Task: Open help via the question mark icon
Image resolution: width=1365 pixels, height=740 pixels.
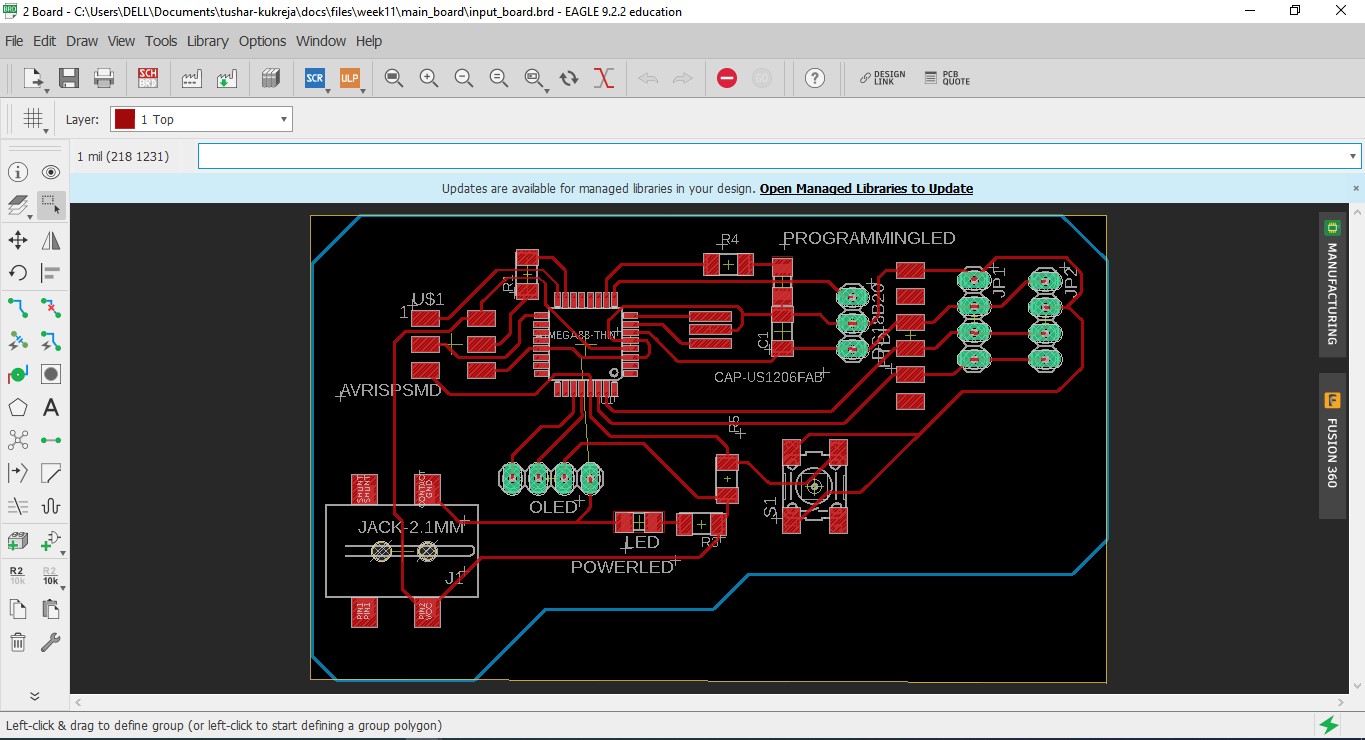Action: [815, 78]
